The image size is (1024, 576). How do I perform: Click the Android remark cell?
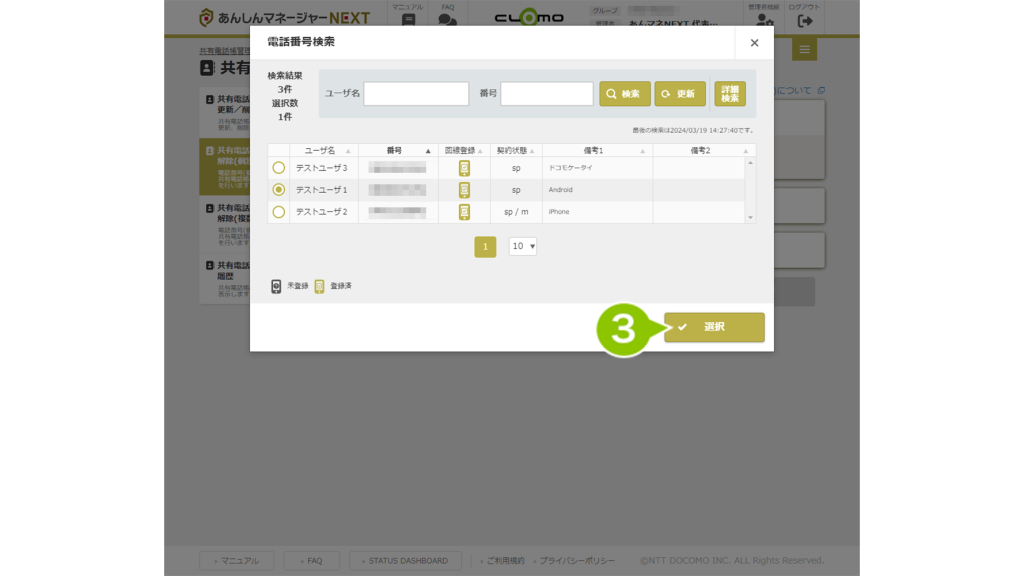(x=597, y=189)
